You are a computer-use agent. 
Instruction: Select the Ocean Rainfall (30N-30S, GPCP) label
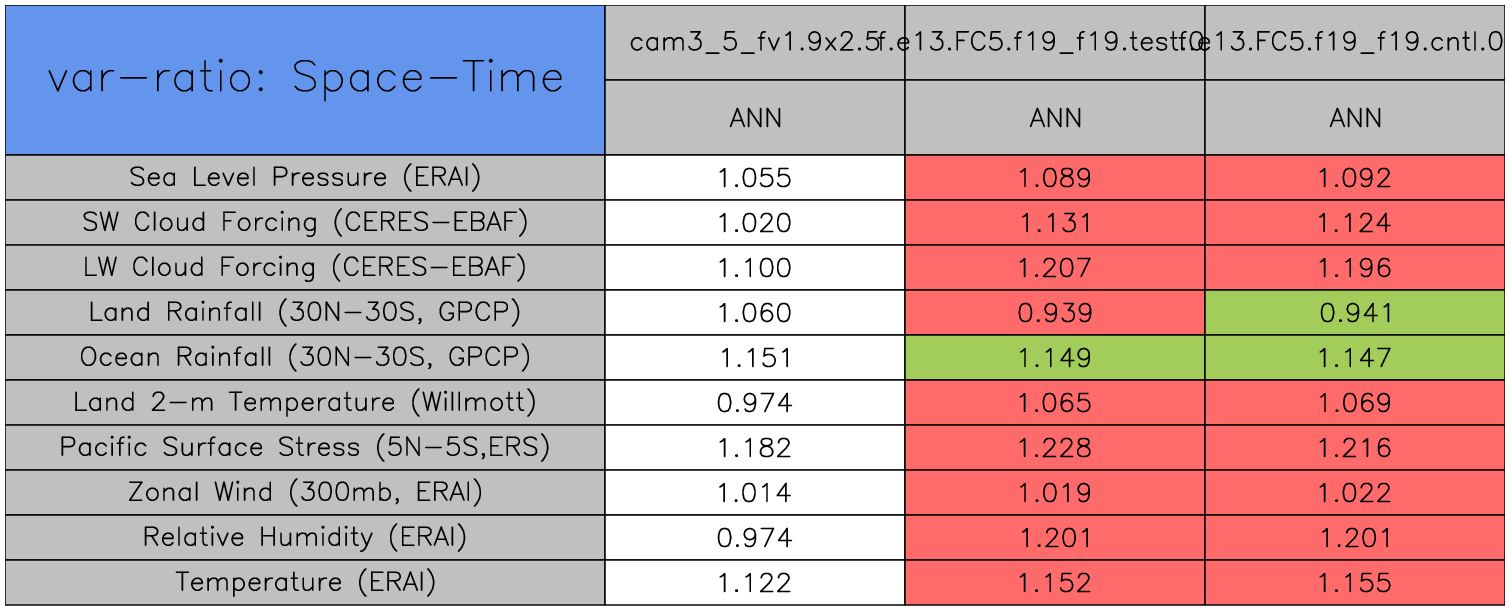(305, 357)
